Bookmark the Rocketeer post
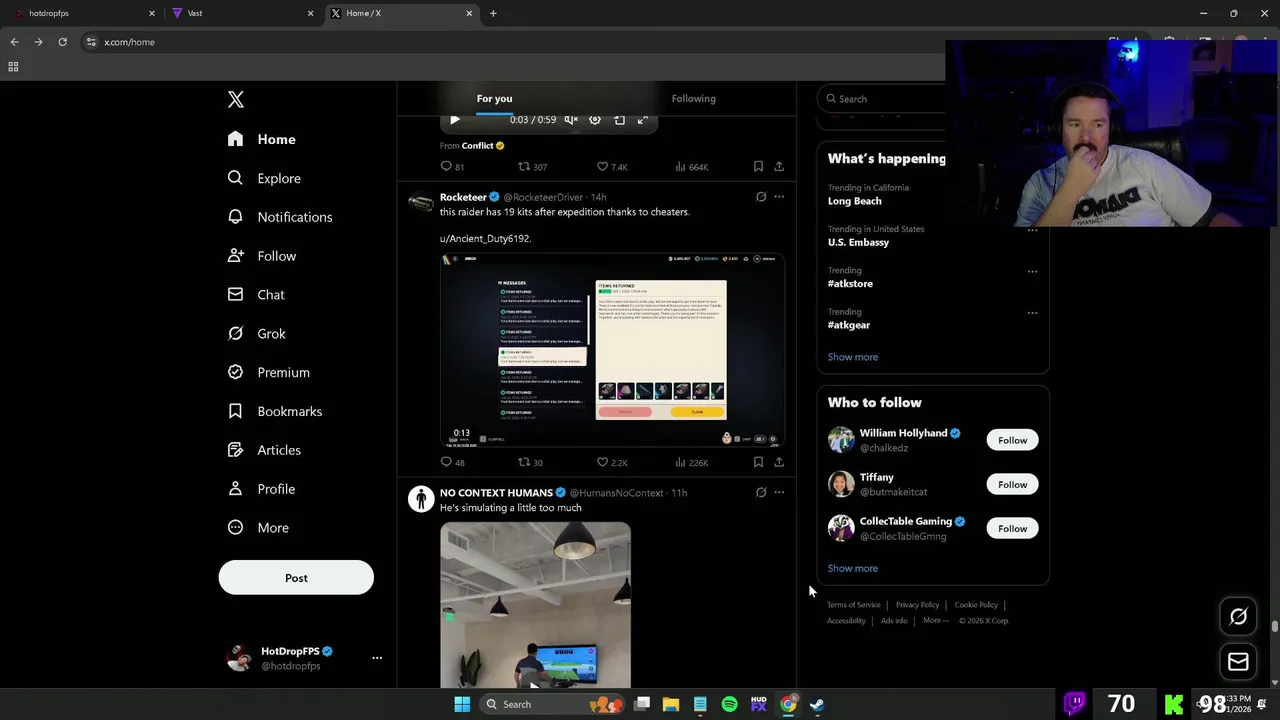Viewport: 1280px width, 720px height. [x=758, y=462]
